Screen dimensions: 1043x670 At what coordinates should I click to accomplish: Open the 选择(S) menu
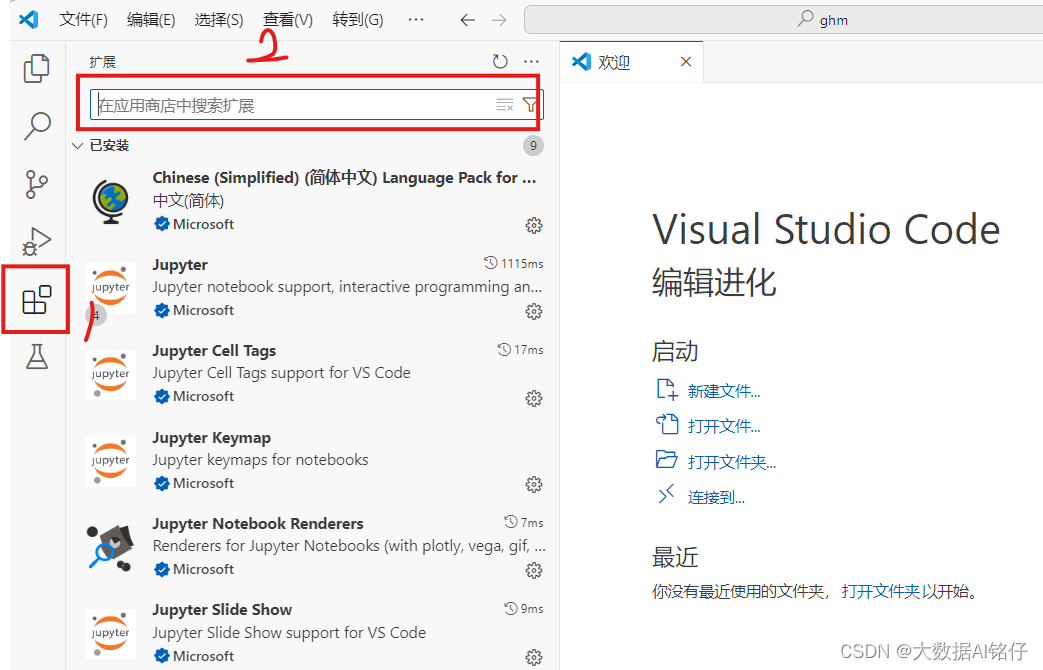click(219, 20)
